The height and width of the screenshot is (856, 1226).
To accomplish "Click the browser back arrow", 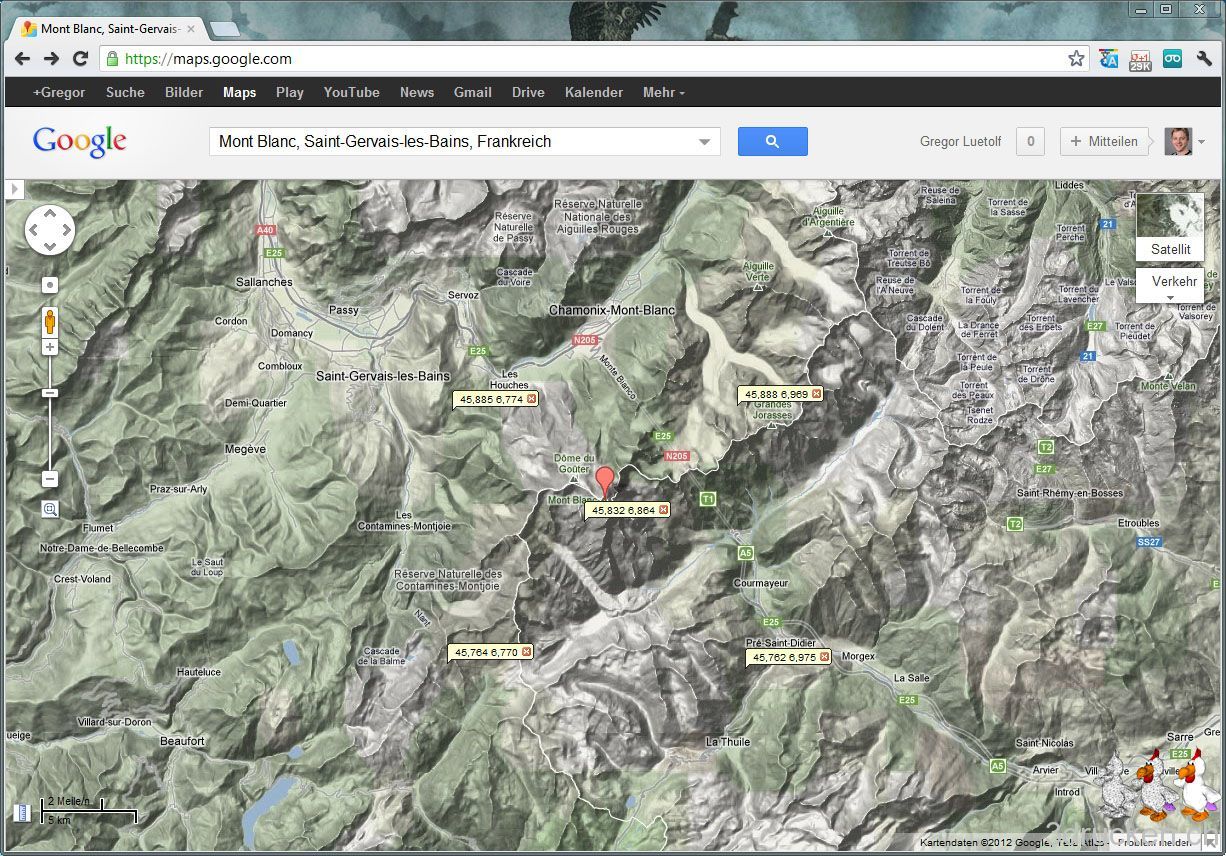I will [22, 59].
